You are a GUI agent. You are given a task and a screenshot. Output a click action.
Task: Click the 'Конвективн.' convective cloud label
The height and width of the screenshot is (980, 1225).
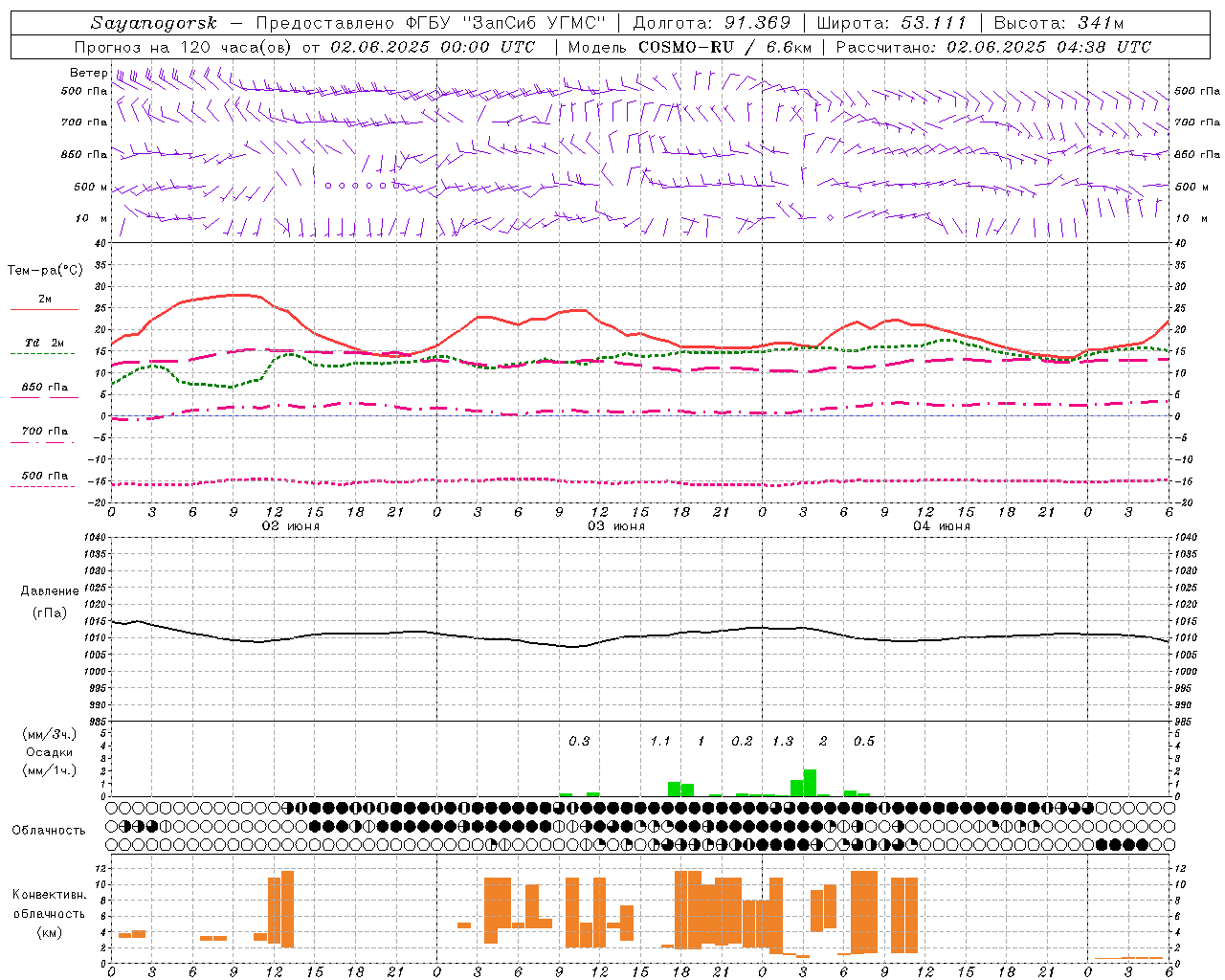tap(50, 895)
